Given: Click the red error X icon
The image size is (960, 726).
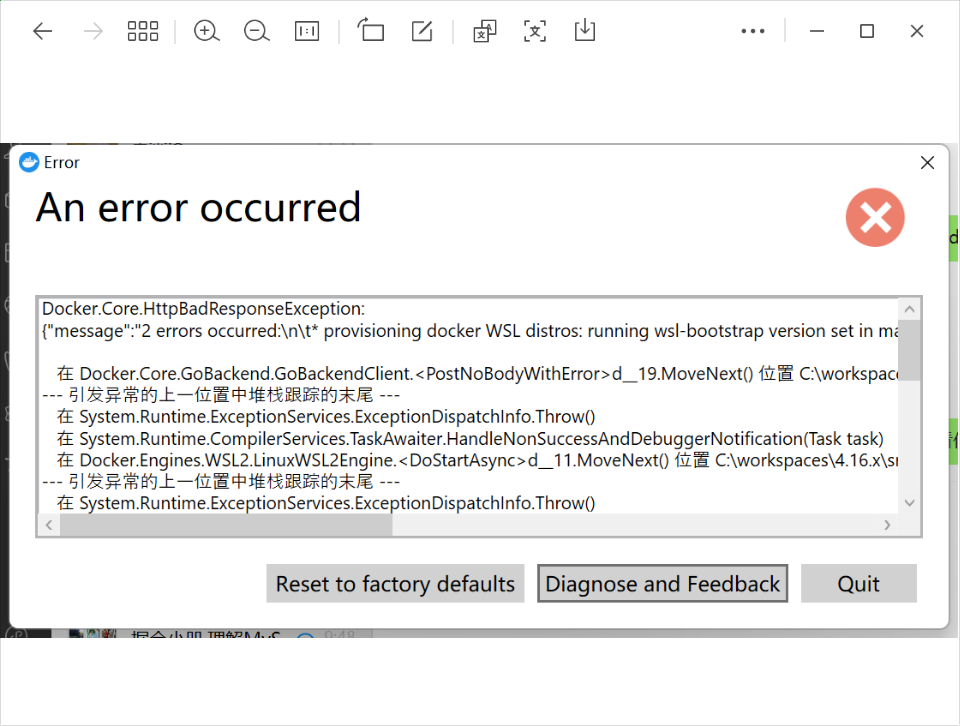Looking at the screenshot, I should coord(875,217).
